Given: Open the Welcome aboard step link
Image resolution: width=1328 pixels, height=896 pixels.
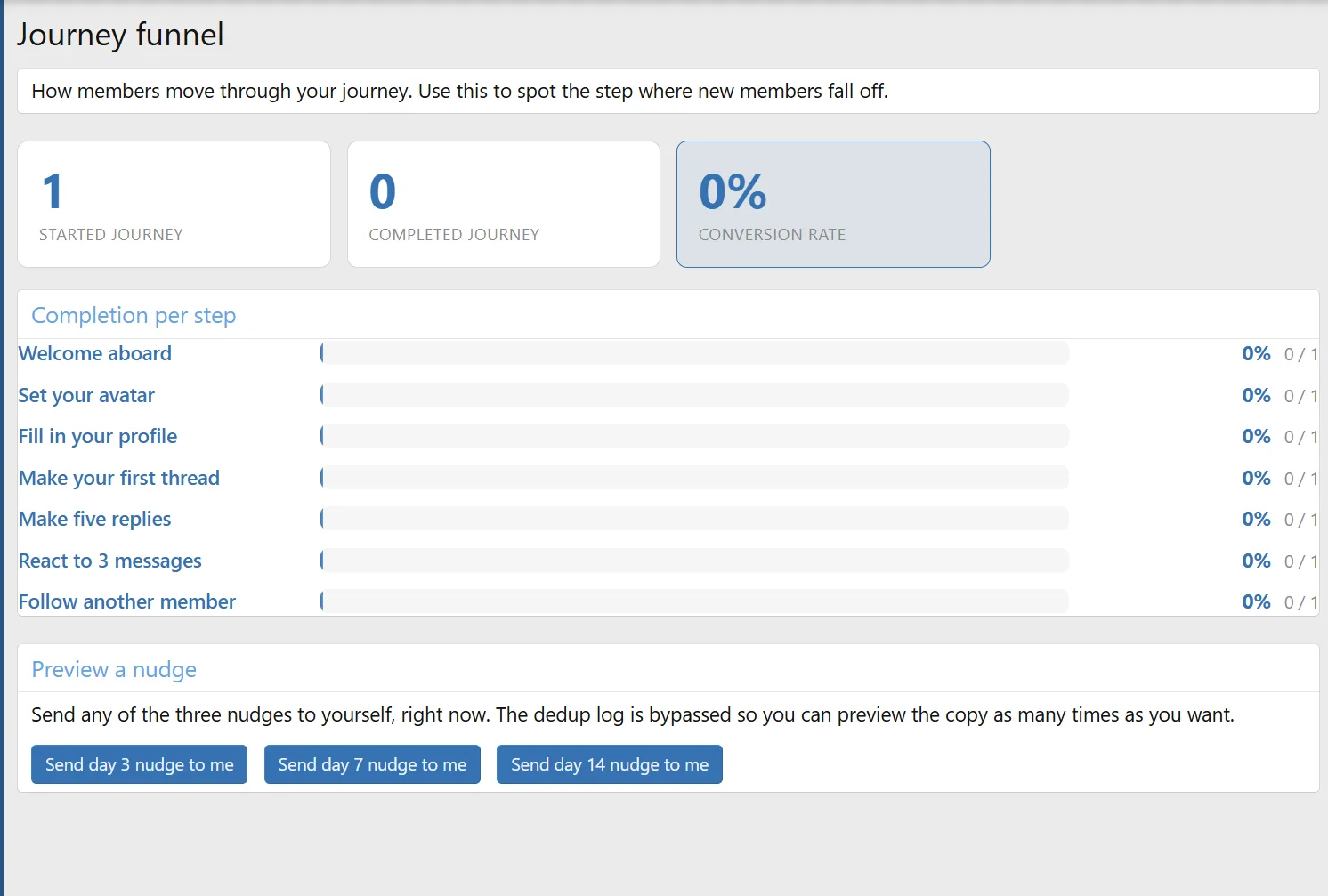Looking at the screenshot, I should (95, 353).
